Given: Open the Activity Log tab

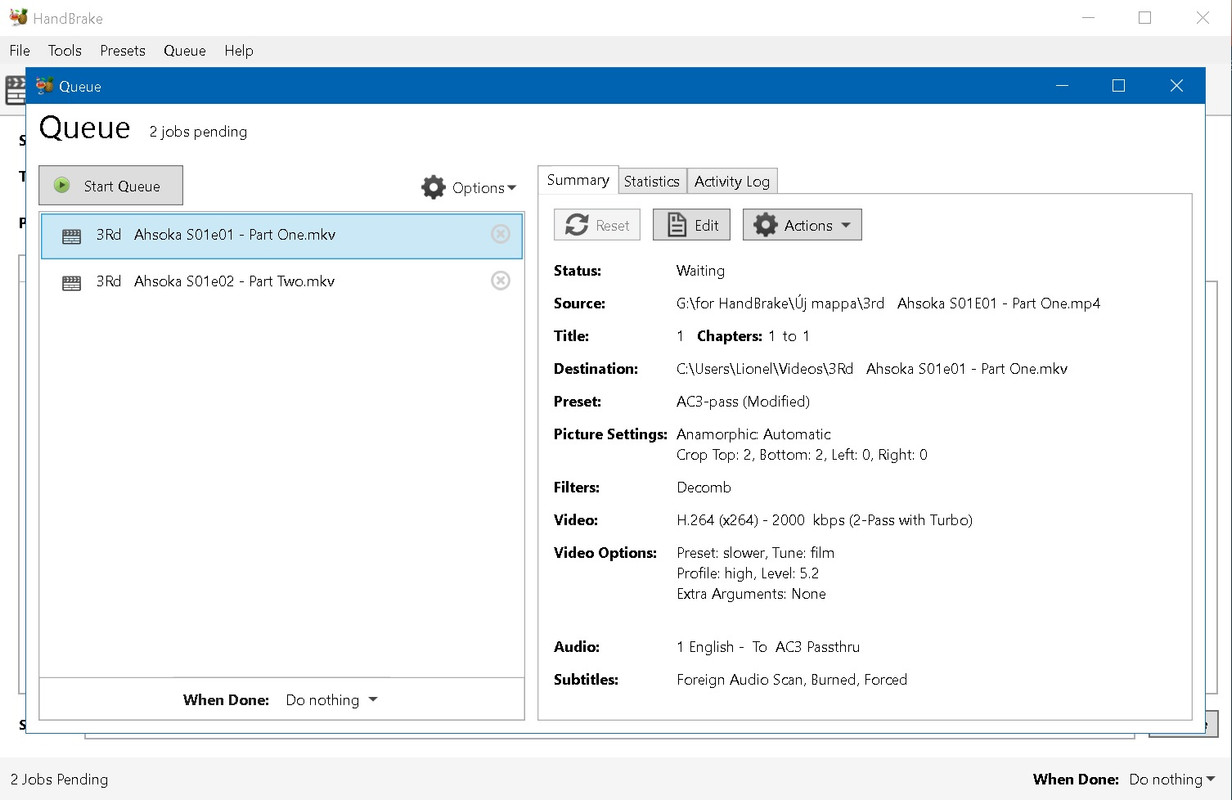Looking at the screenshot, I should tap(732, 181).
